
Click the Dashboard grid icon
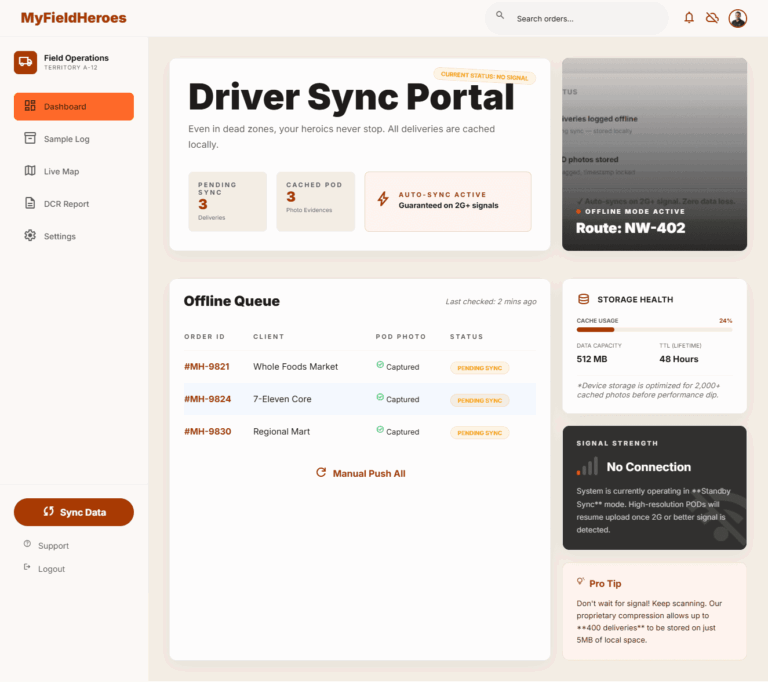(x=30, y=106)
